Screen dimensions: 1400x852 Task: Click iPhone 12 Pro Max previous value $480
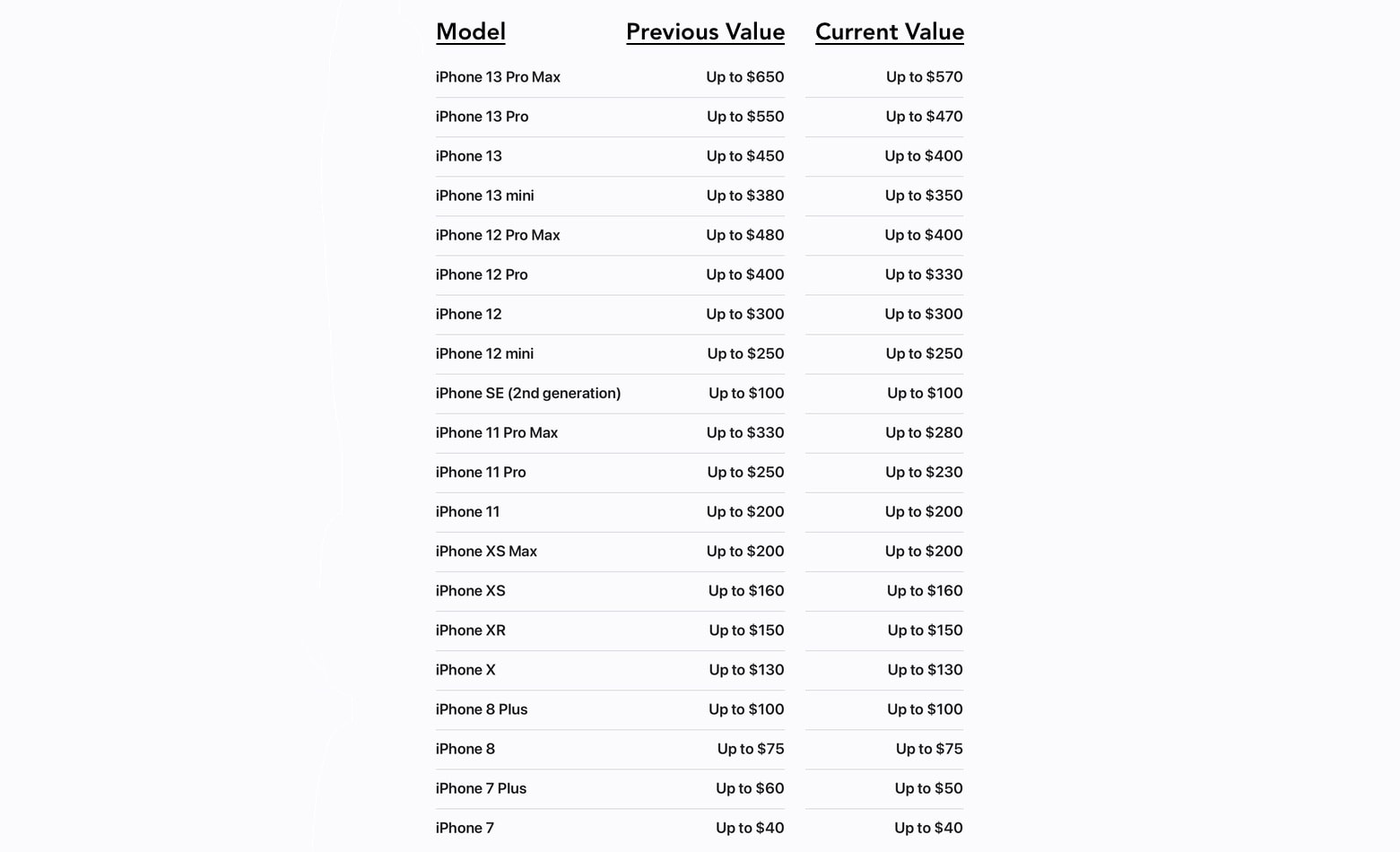pos(744,235)
